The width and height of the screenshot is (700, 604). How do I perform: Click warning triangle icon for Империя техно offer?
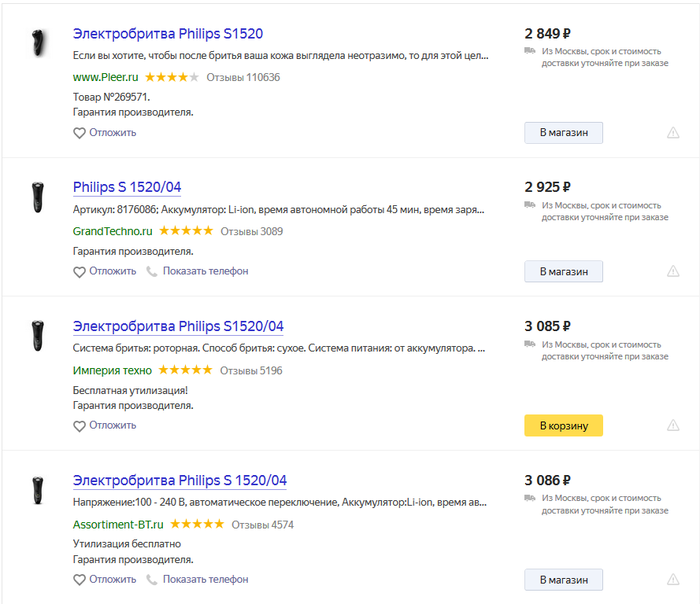(673, 425)
